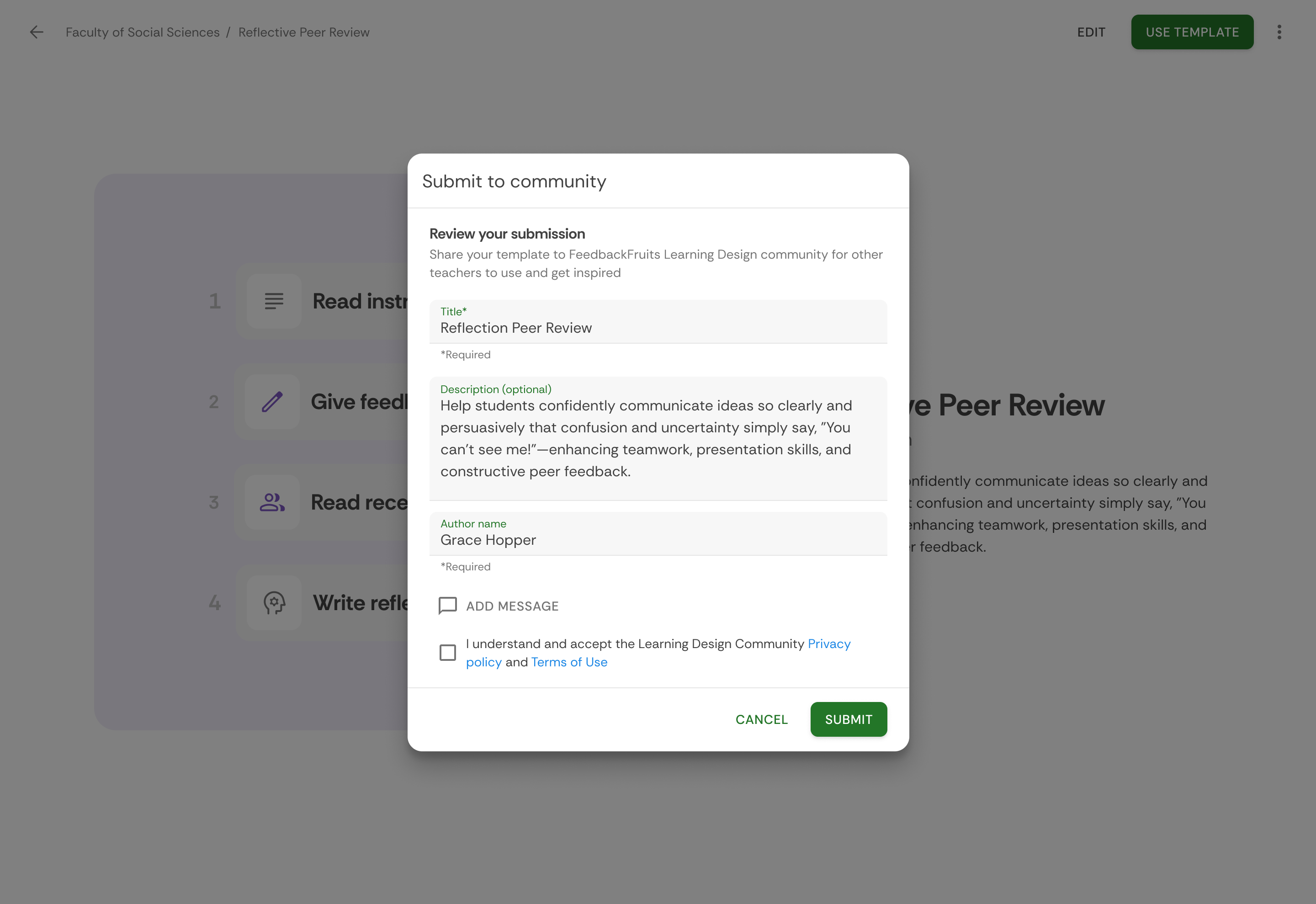Click the Read instructions text lines icon
This screenshot has height=904, width=1316.
pyautogui.click(x=274, y=301)
